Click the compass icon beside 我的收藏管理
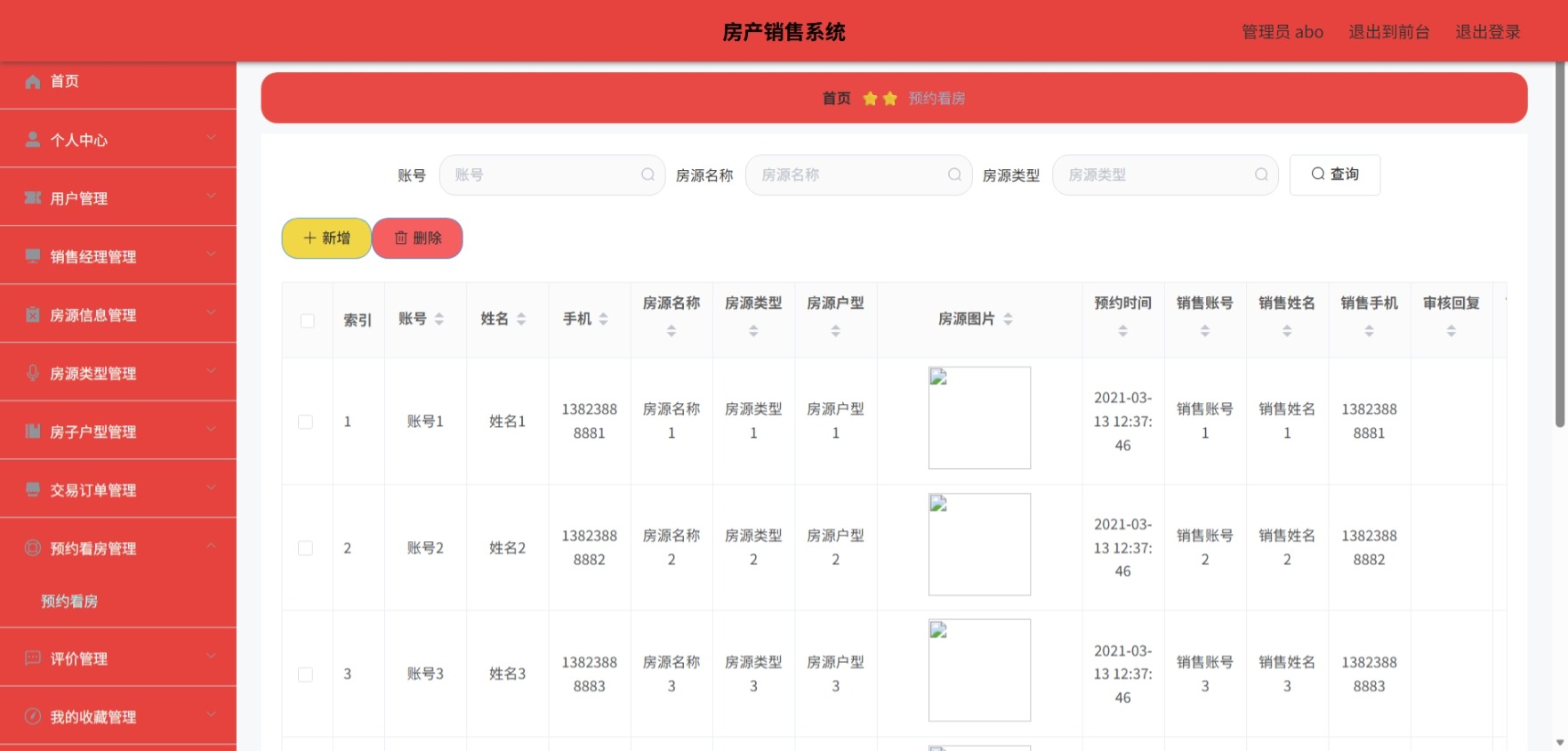This screenshot has height=751, width=1568. [x=33, y=716]
